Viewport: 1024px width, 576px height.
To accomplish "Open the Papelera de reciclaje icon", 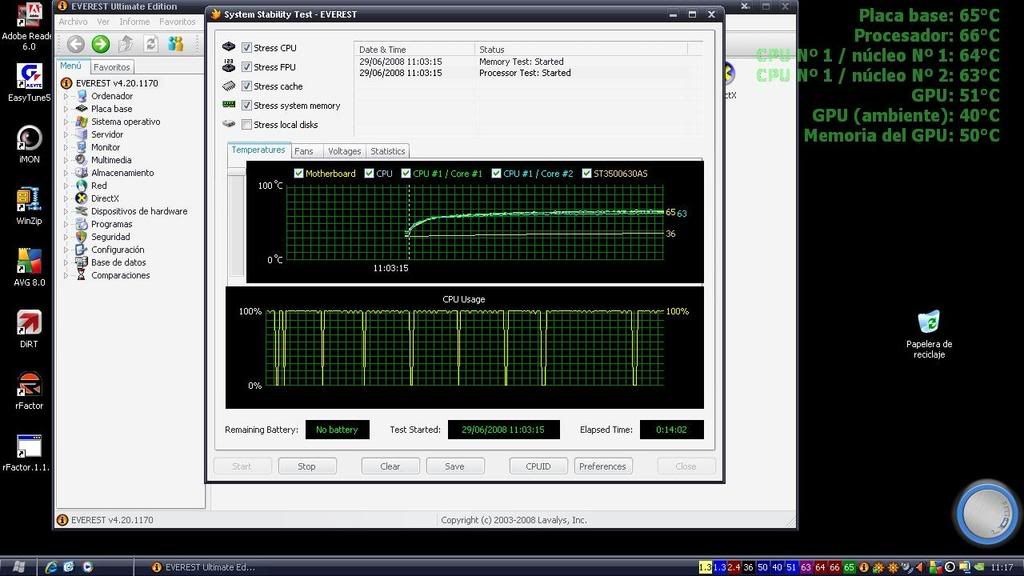I will [x=929, y=322].
